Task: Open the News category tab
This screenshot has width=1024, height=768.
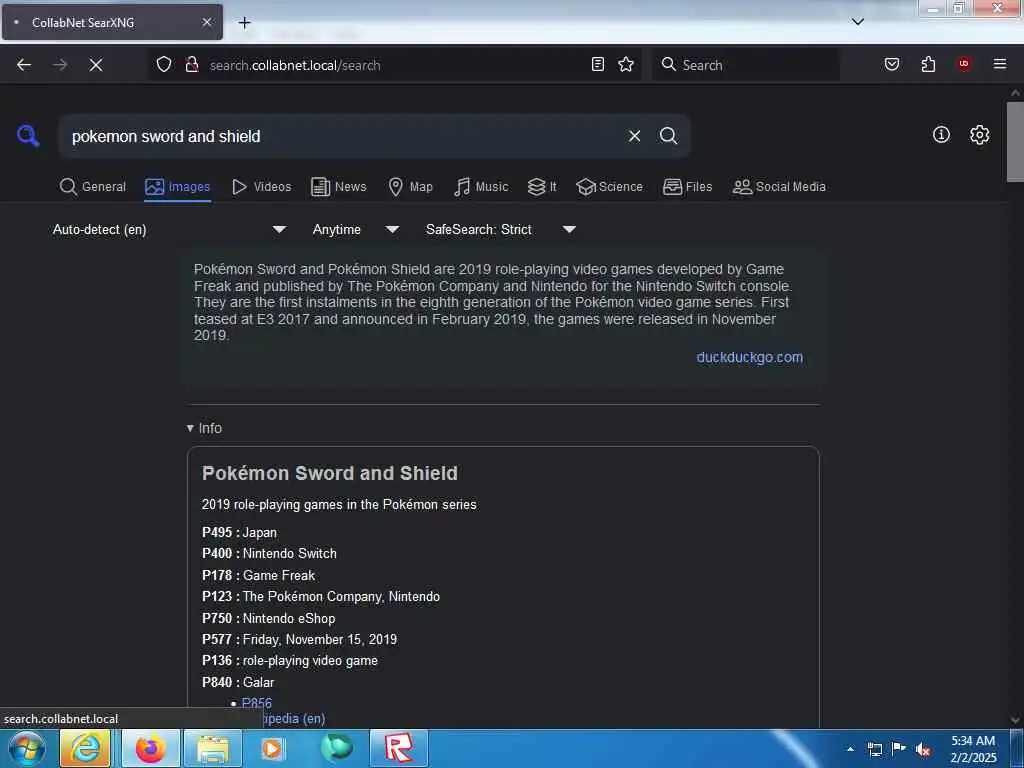Action: 339,187
